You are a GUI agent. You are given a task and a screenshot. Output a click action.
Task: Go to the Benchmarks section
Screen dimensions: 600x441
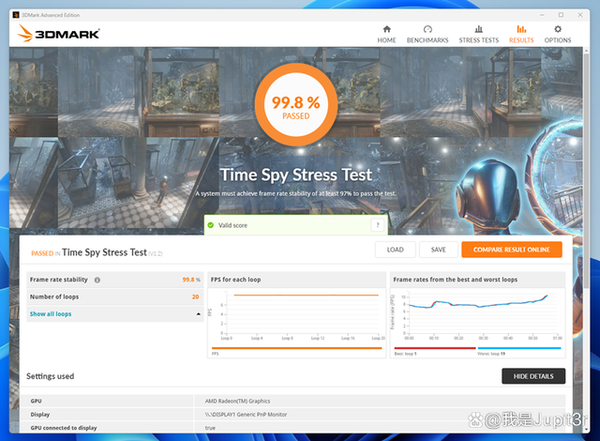[x=427, y=34]
